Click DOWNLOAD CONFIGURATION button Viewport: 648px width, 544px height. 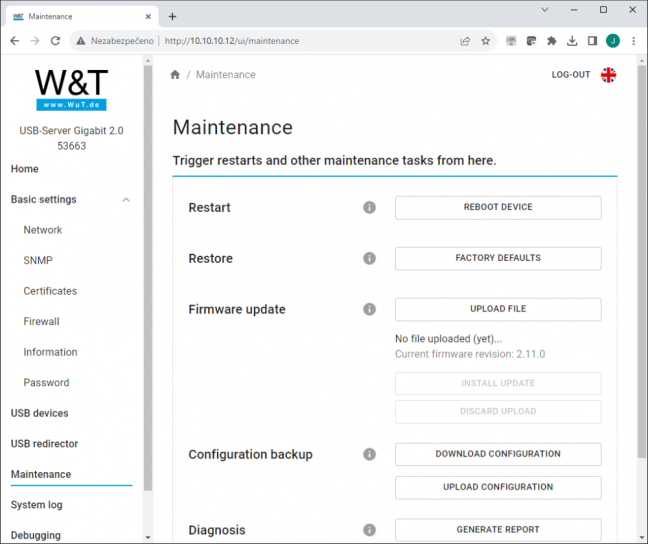pyautogui.click(x=498, y=454)
